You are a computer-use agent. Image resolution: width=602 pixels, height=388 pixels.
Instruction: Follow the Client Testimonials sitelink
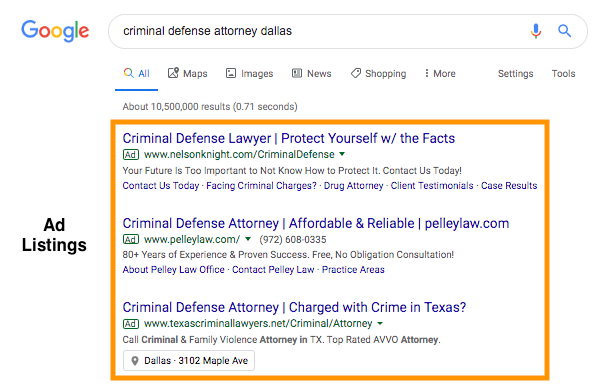coord(432,186)
